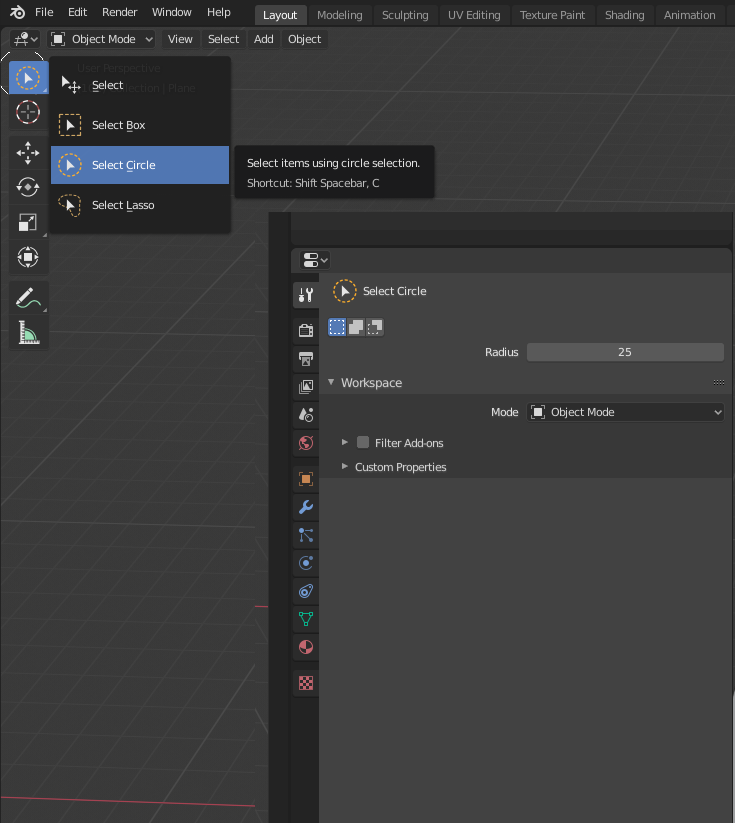Open the Object Data properties tab
This screenshot has height=823, width=735.
click(306, 619)
